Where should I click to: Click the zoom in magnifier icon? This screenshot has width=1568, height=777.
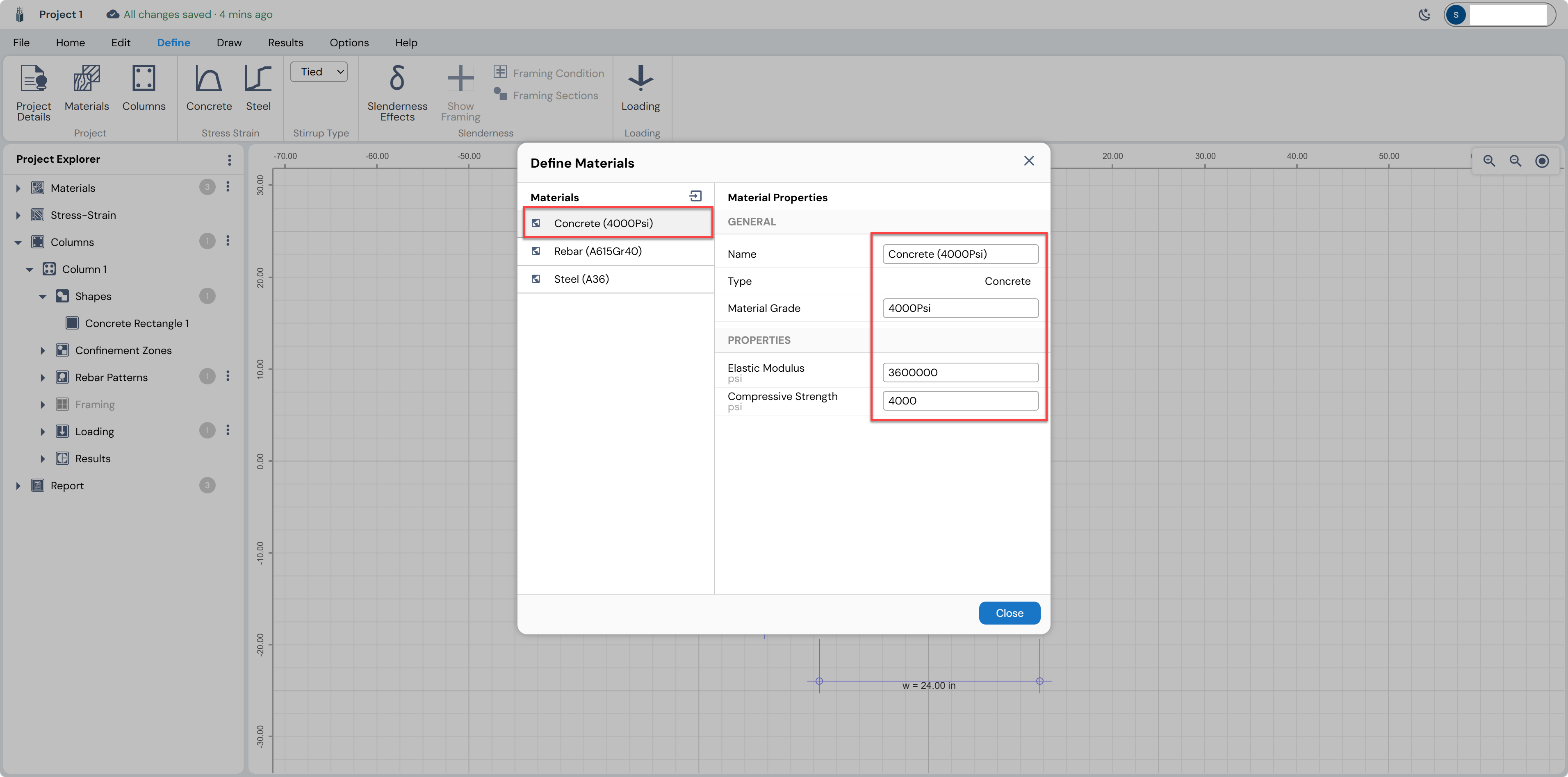pos(1489,161)
